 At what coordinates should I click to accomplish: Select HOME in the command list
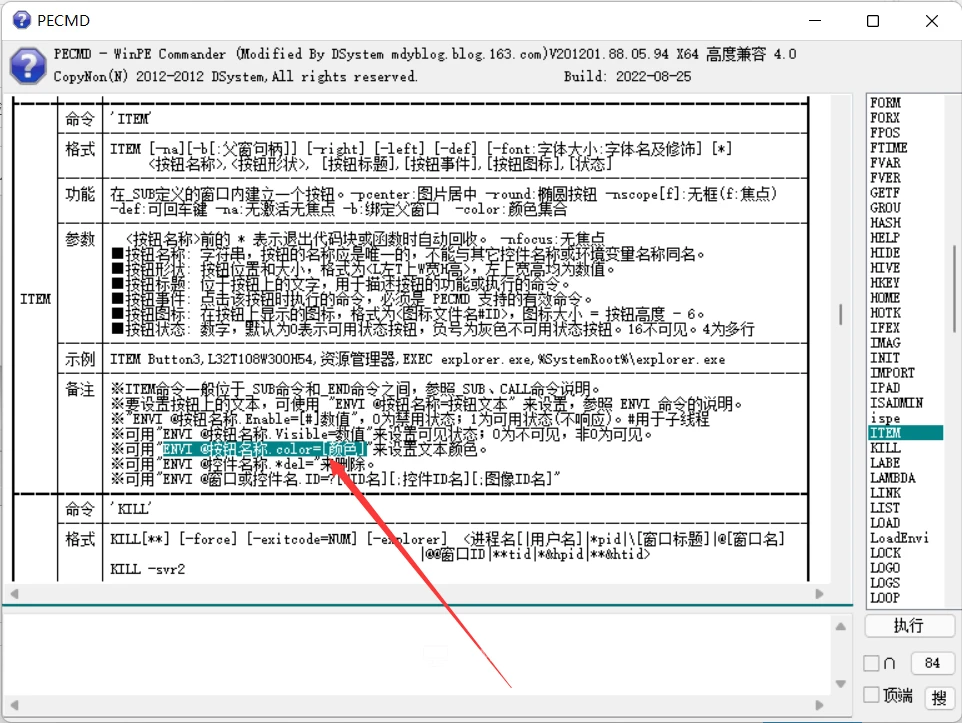click(885, 298)
